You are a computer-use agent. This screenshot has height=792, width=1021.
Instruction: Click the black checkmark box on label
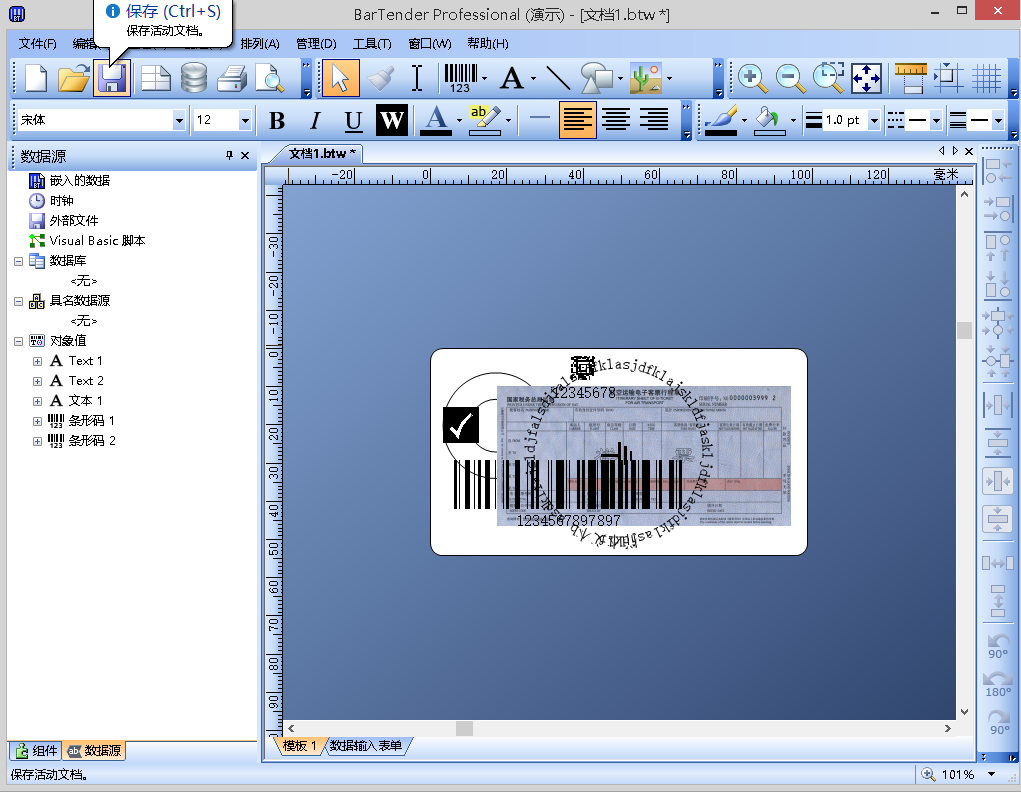click(461, 425)
